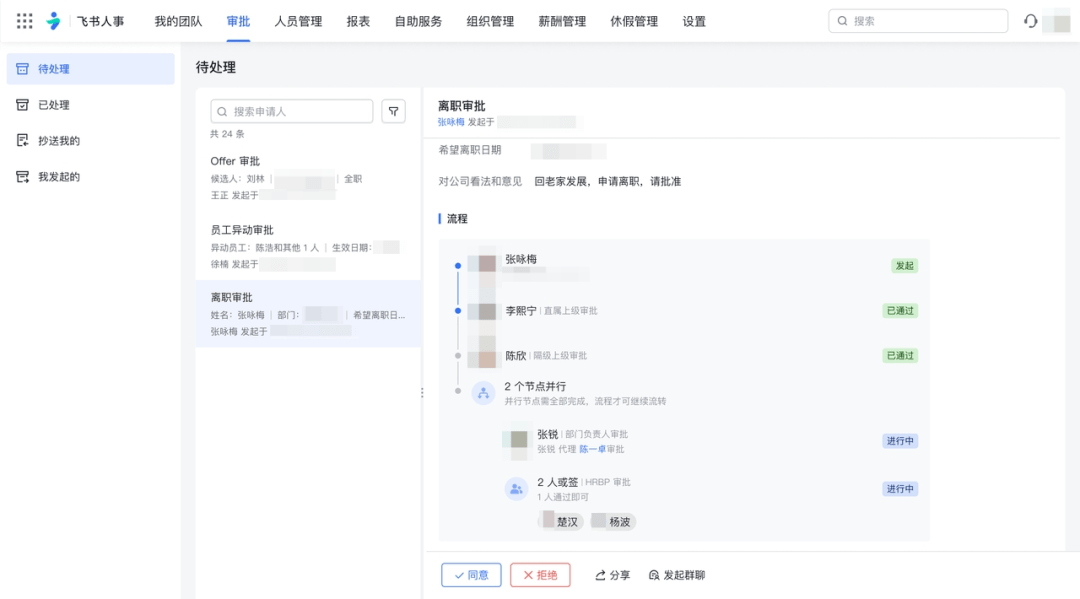Go to the 薪酬管理 tab
1080x599 pixels.
click(x=562, y=21)
